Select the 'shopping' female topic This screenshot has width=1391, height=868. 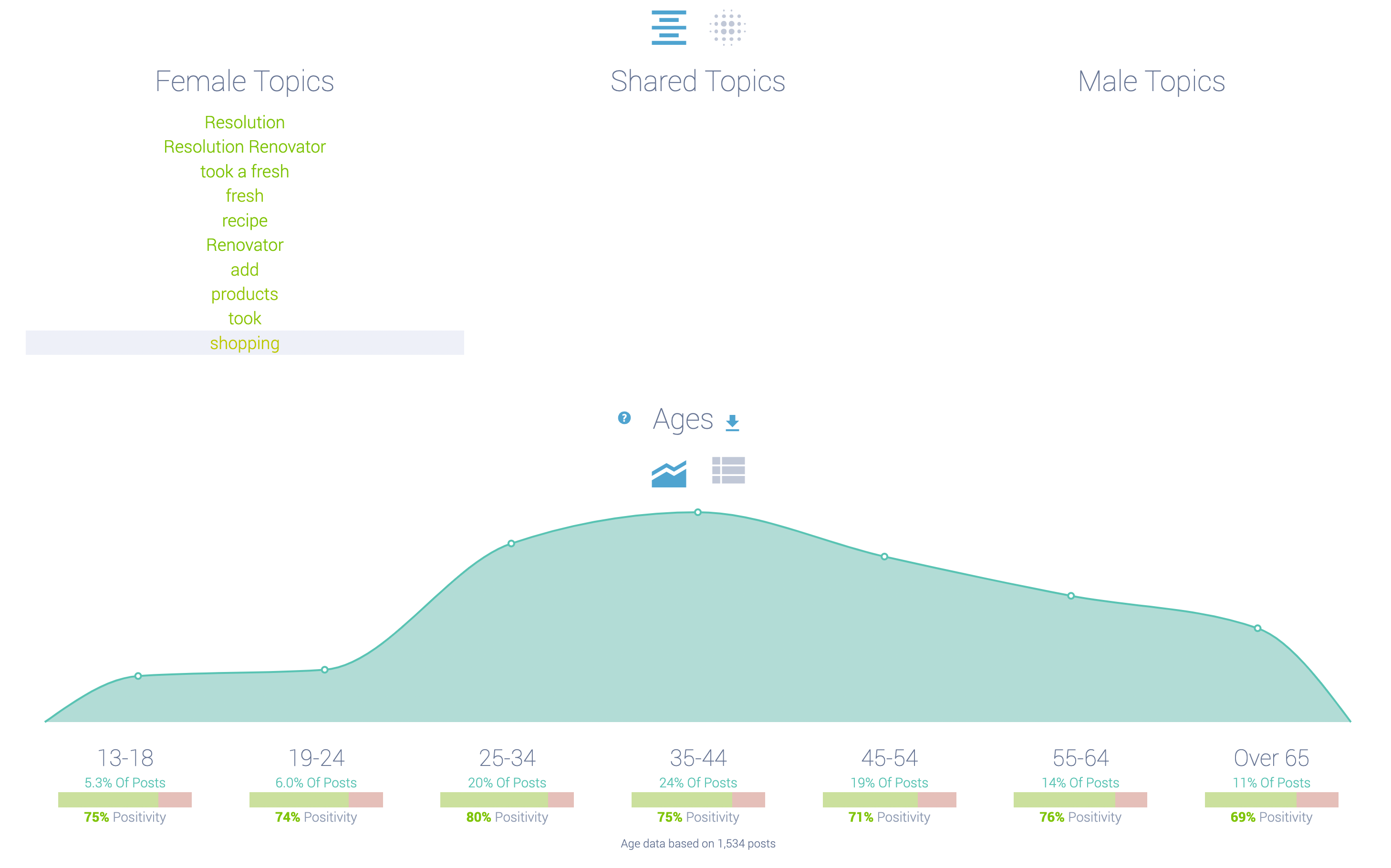tap(245, 343)
